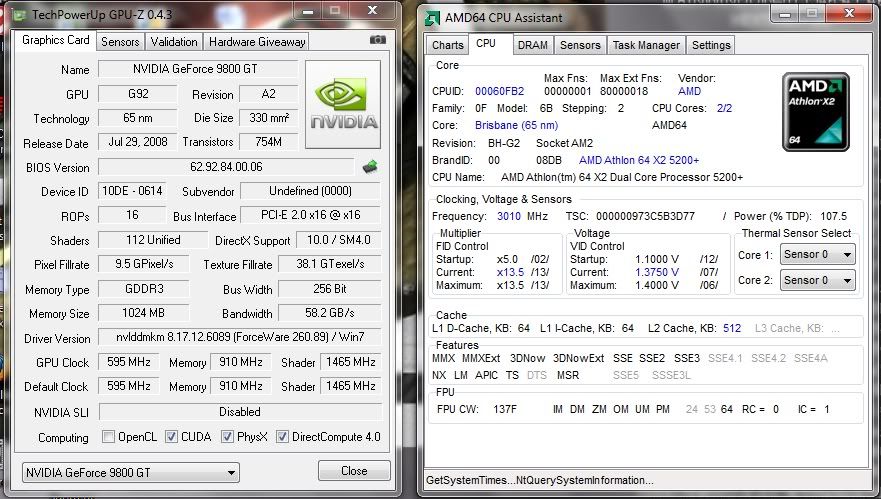
Task: Switch to the GPU-Z Sensors tab
Action: 120,42
